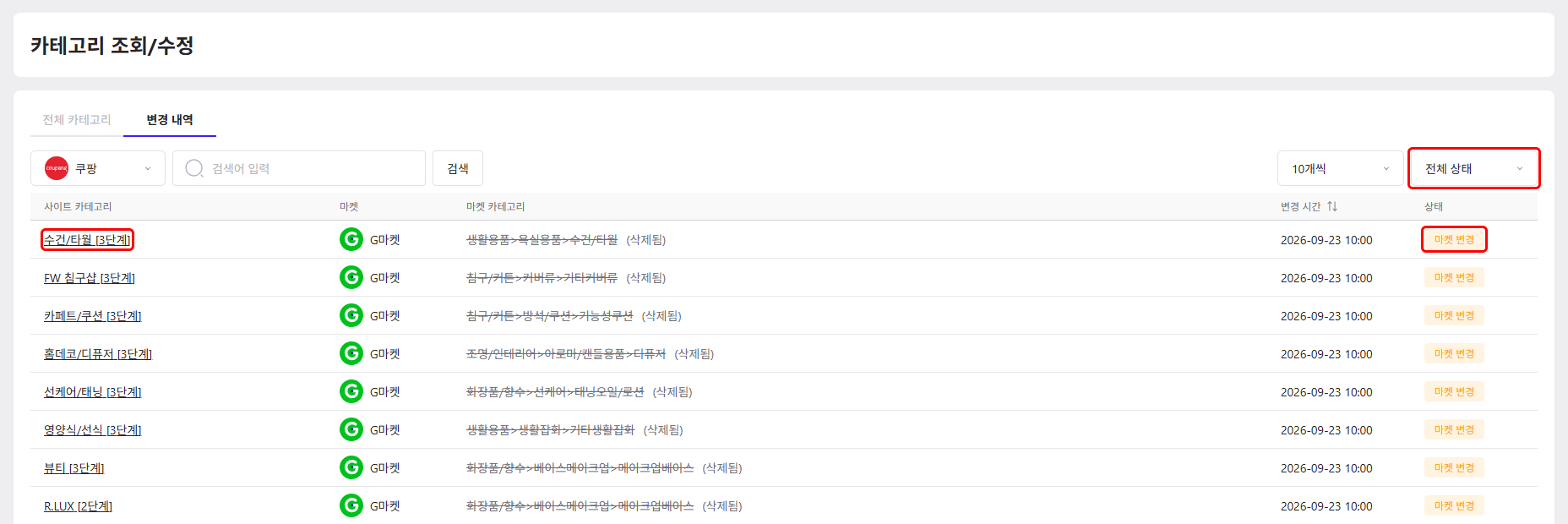Click the 검색 button
Image resolution: width=1568 pixels, height=524 pixels.
(458, 168)
